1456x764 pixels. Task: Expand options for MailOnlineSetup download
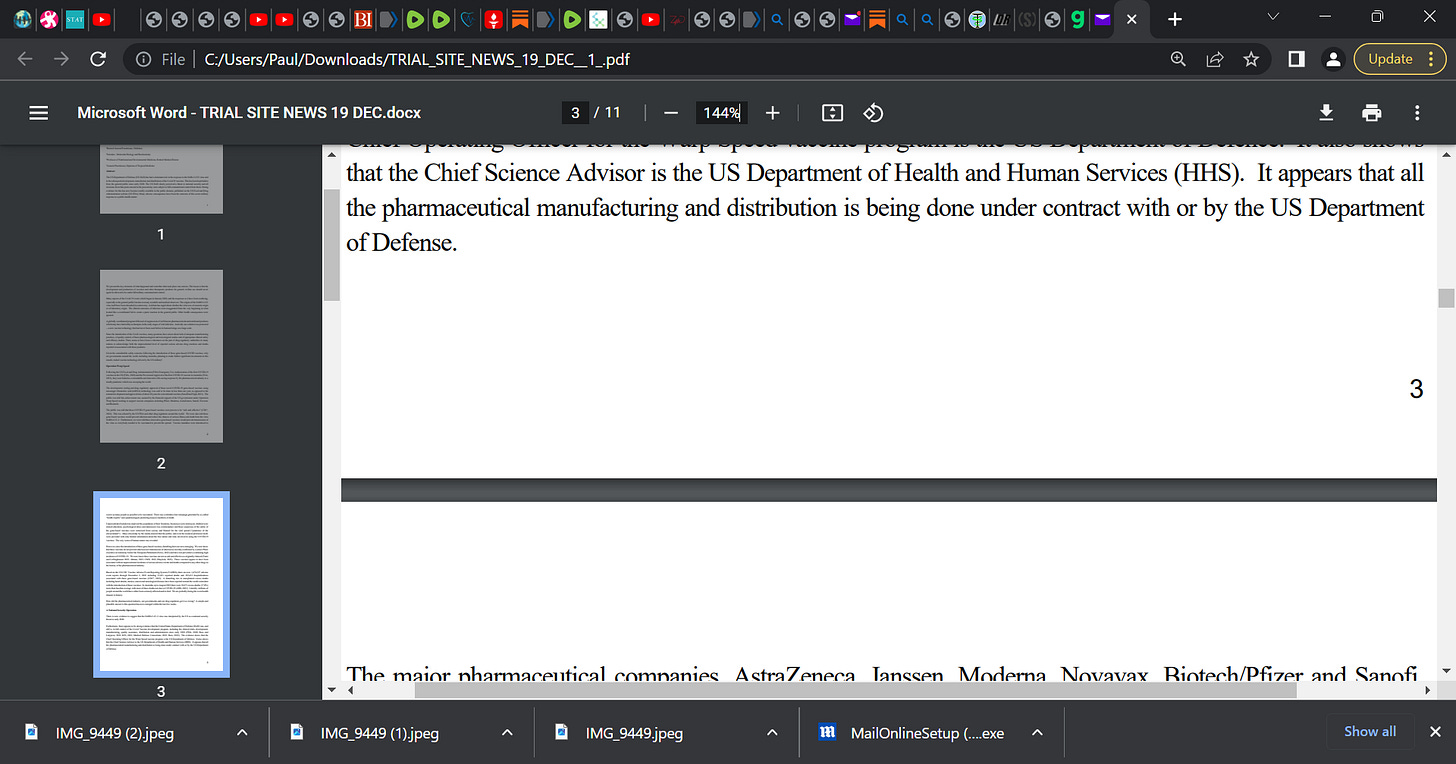point(1037,732)
